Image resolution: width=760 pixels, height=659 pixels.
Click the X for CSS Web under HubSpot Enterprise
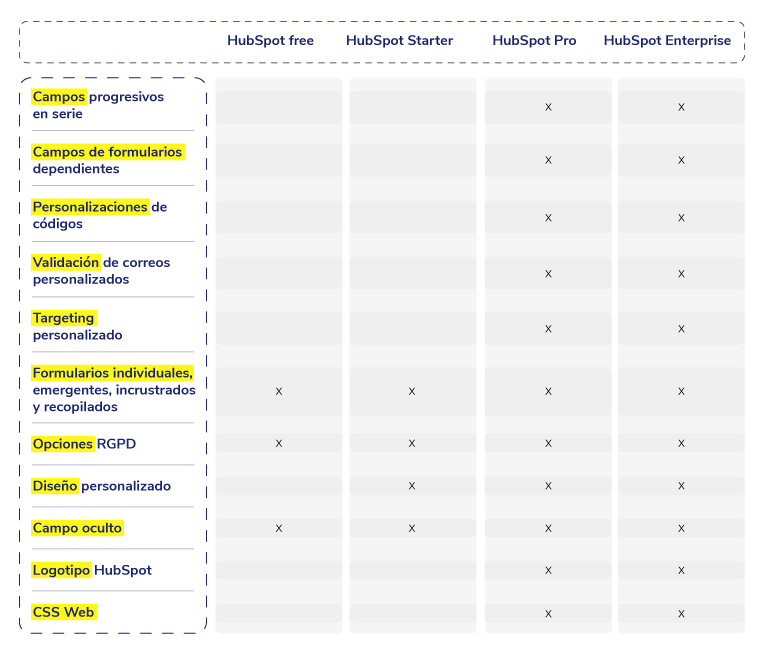click(x=681, y=612)
